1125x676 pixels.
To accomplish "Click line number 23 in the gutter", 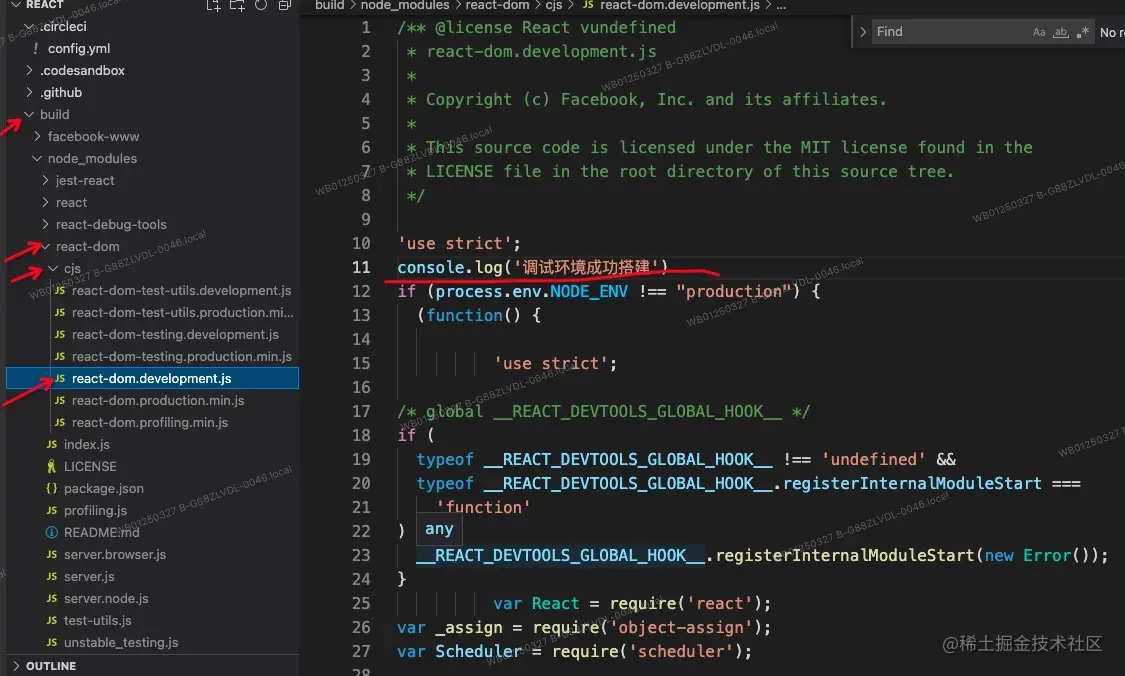I will 361,555.
